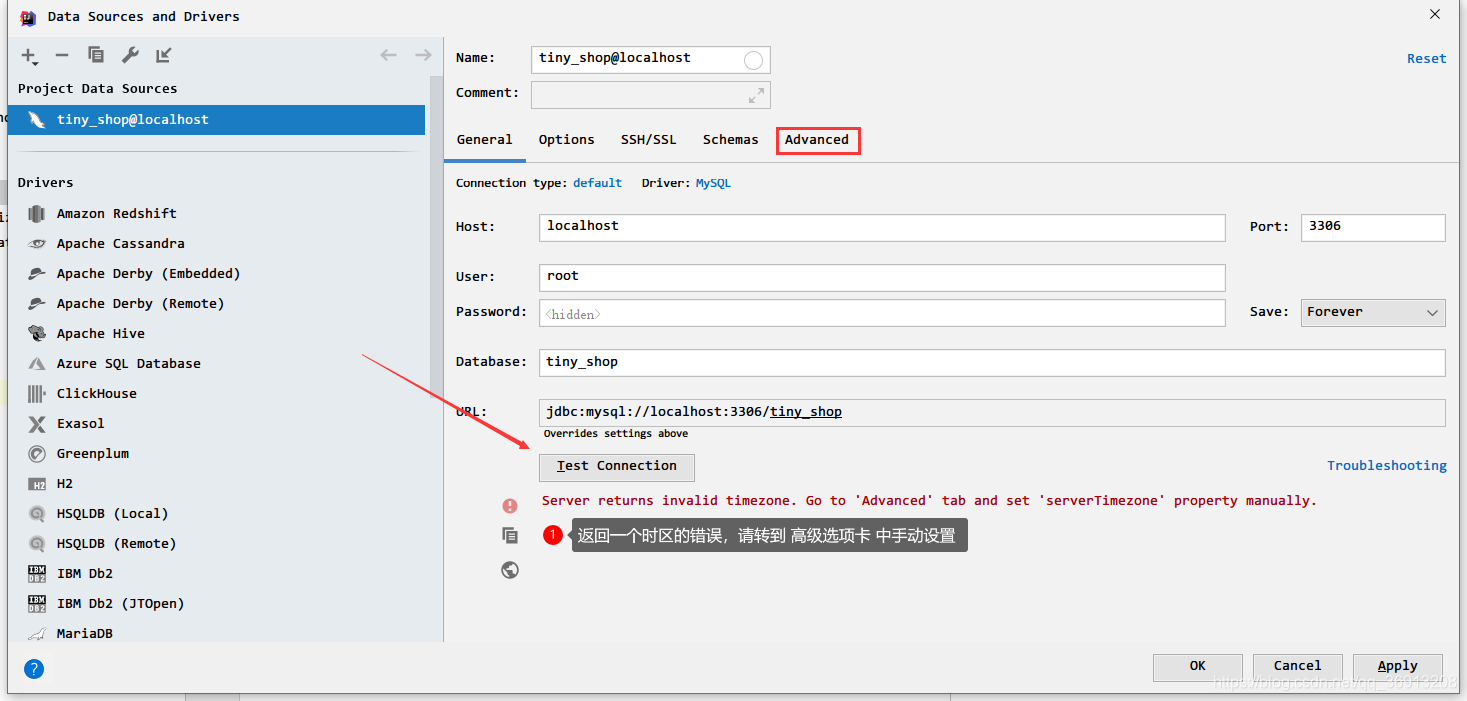
Task: Click the IBM Db2 (JTOpen) icon
Action: click(x=37, y=603)
